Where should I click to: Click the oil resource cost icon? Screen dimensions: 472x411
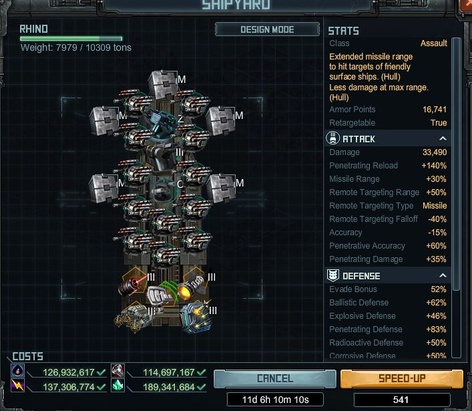tap(18, 371)
